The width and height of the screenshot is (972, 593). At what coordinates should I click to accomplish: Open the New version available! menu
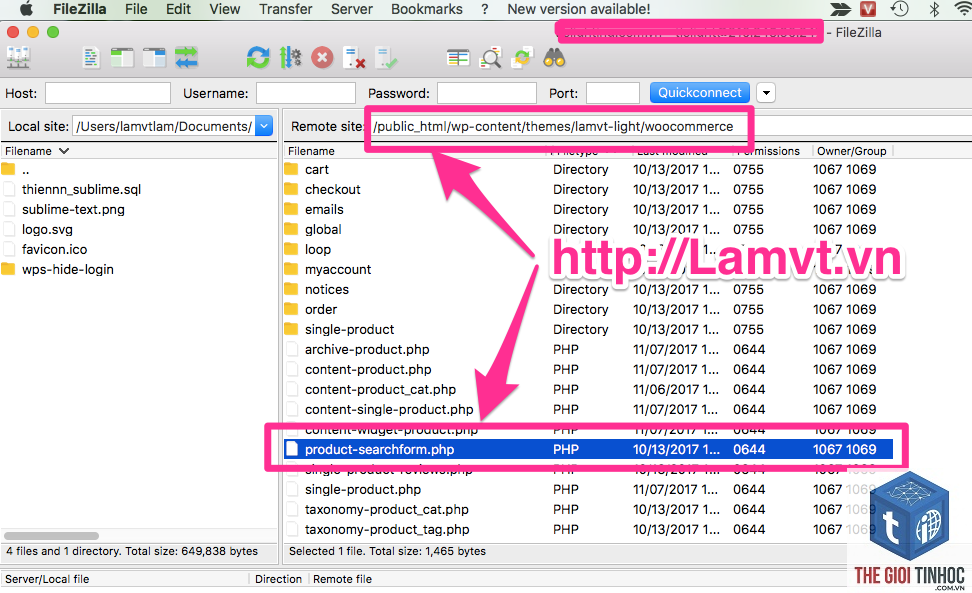(578, 9)
